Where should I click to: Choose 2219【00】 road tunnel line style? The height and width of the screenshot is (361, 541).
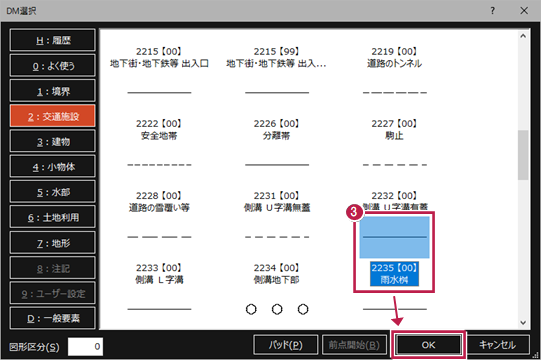point(394,57)
